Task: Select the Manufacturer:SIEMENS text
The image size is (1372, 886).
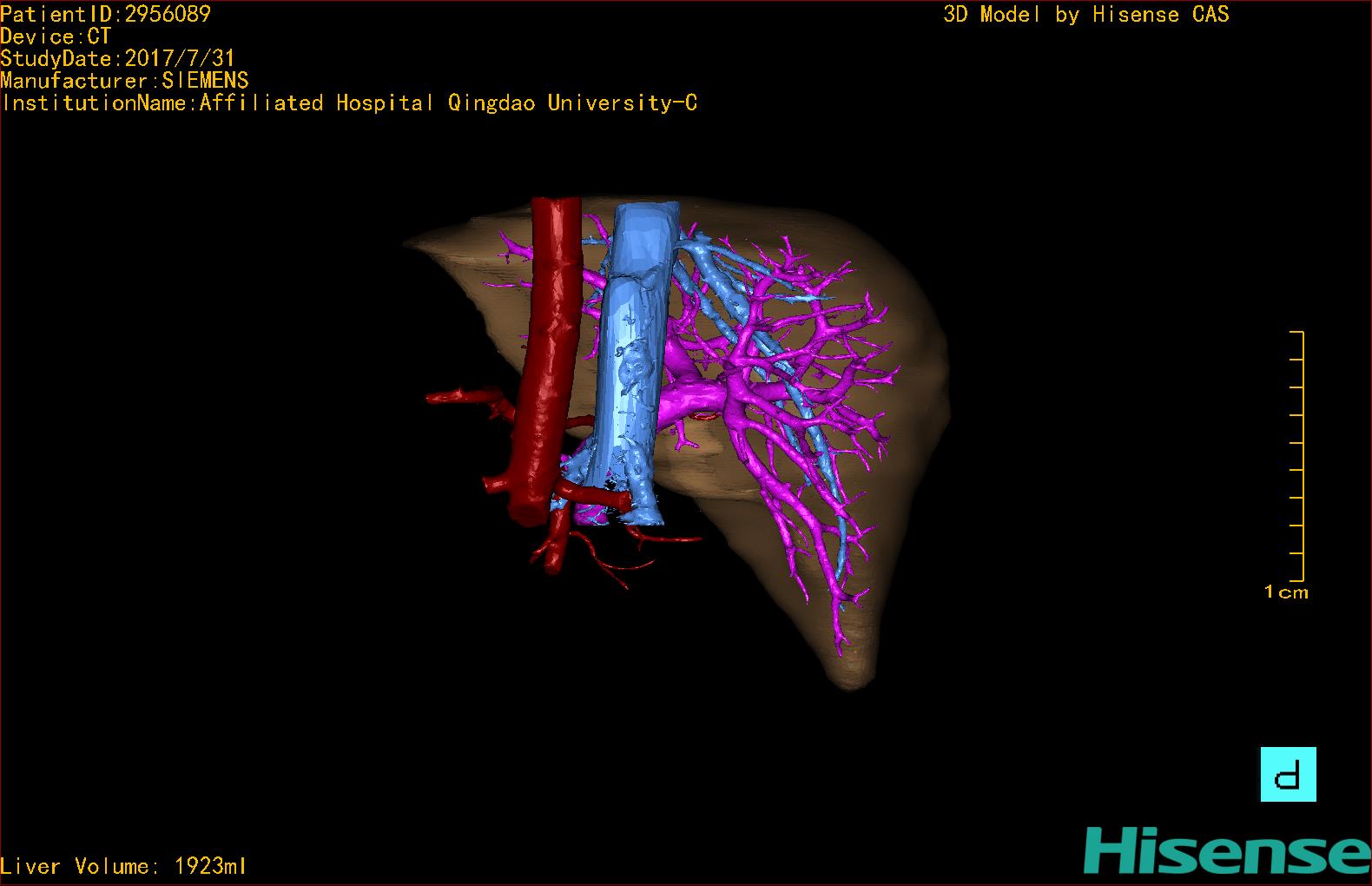Action: tap(124, 81)
